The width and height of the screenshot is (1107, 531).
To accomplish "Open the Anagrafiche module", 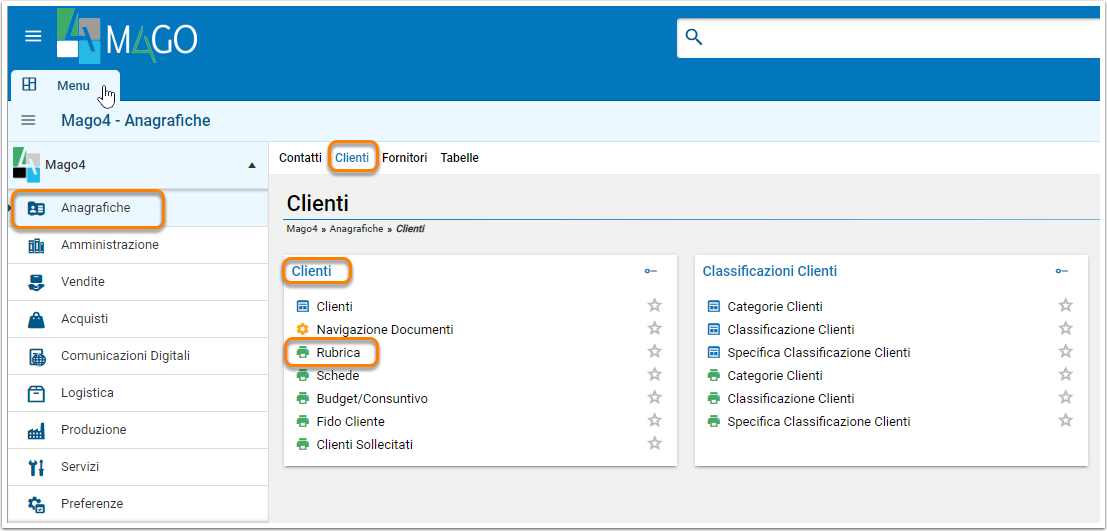I will pos(138,208).
